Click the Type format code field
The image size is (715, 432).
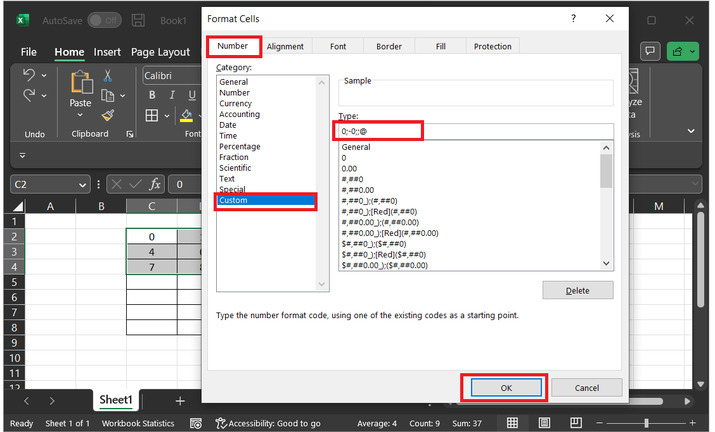click(x=470, y=130)
